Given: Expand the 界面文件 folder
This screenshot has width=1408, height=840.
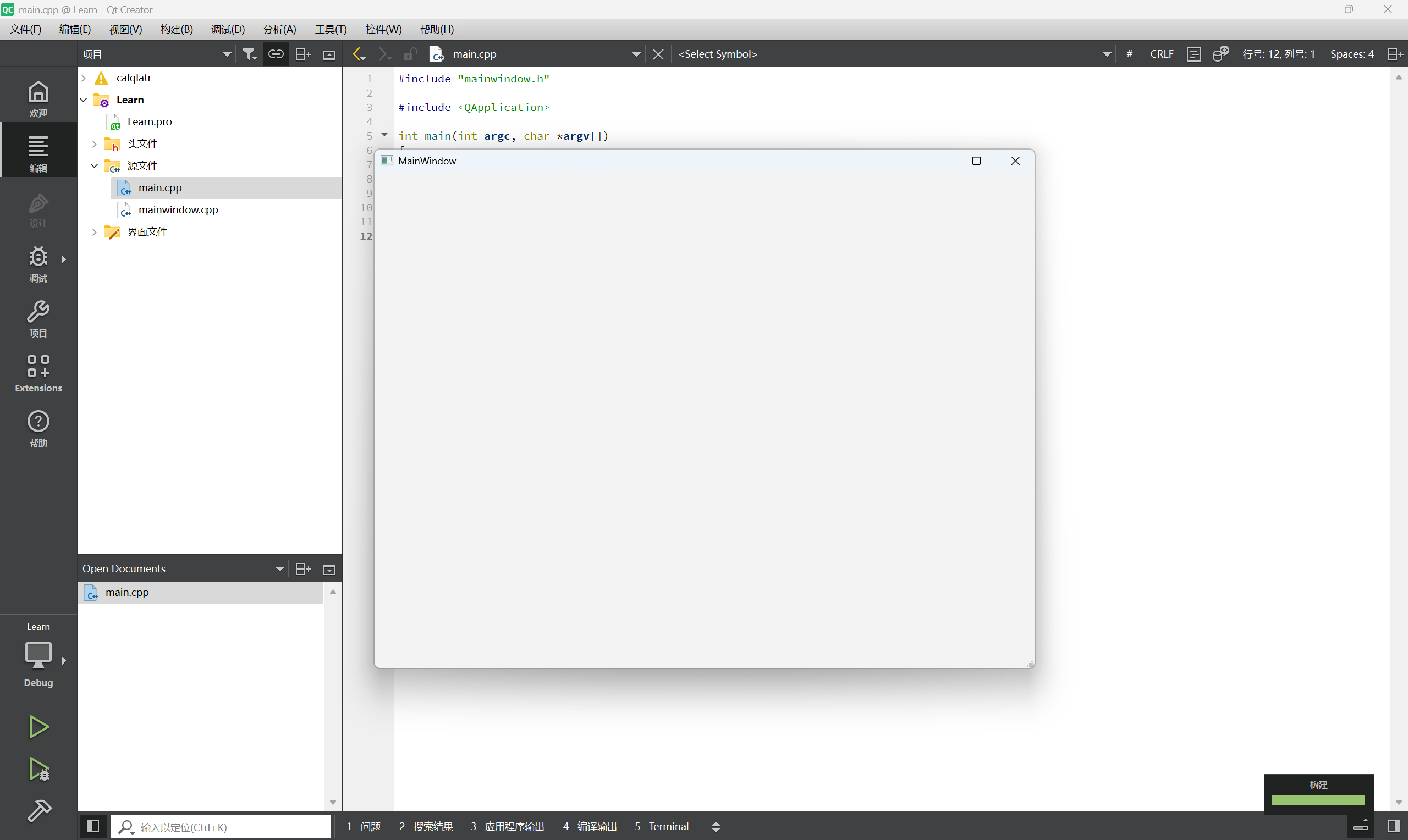Looking at the screenshot, I should pos(95,232).
